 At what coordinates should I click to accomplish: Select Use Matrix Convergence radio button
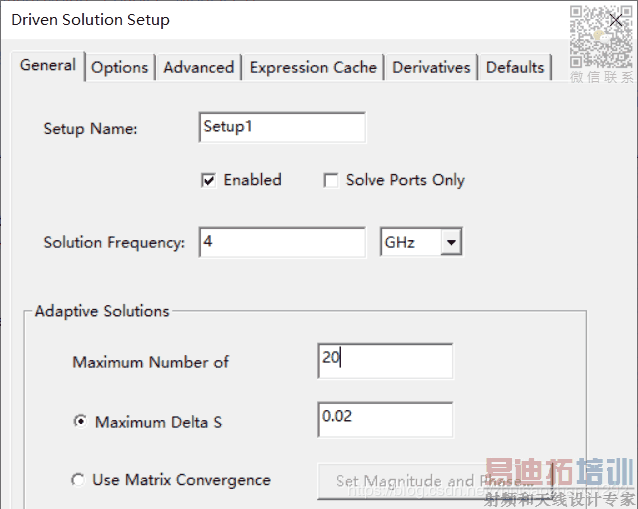click(78, 480)
